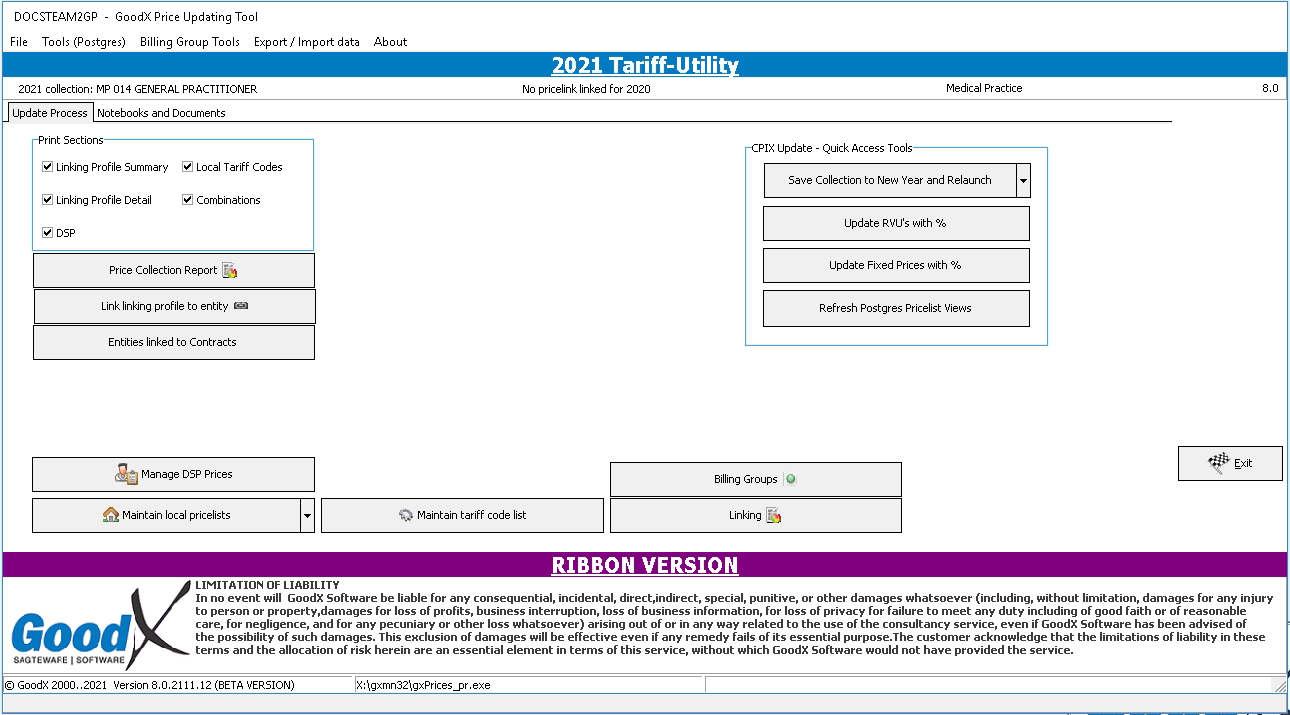Uncheck the Linking Profile Detail checkbox

point(47,200)
